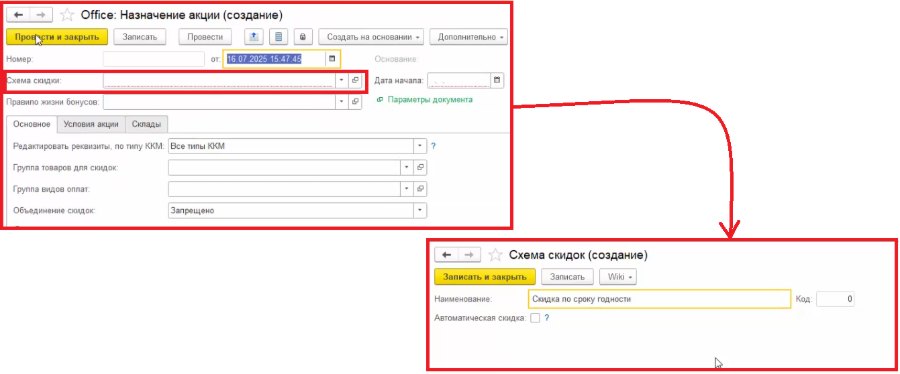Open Группа видов оплат open icon

(x=421, y=189)
